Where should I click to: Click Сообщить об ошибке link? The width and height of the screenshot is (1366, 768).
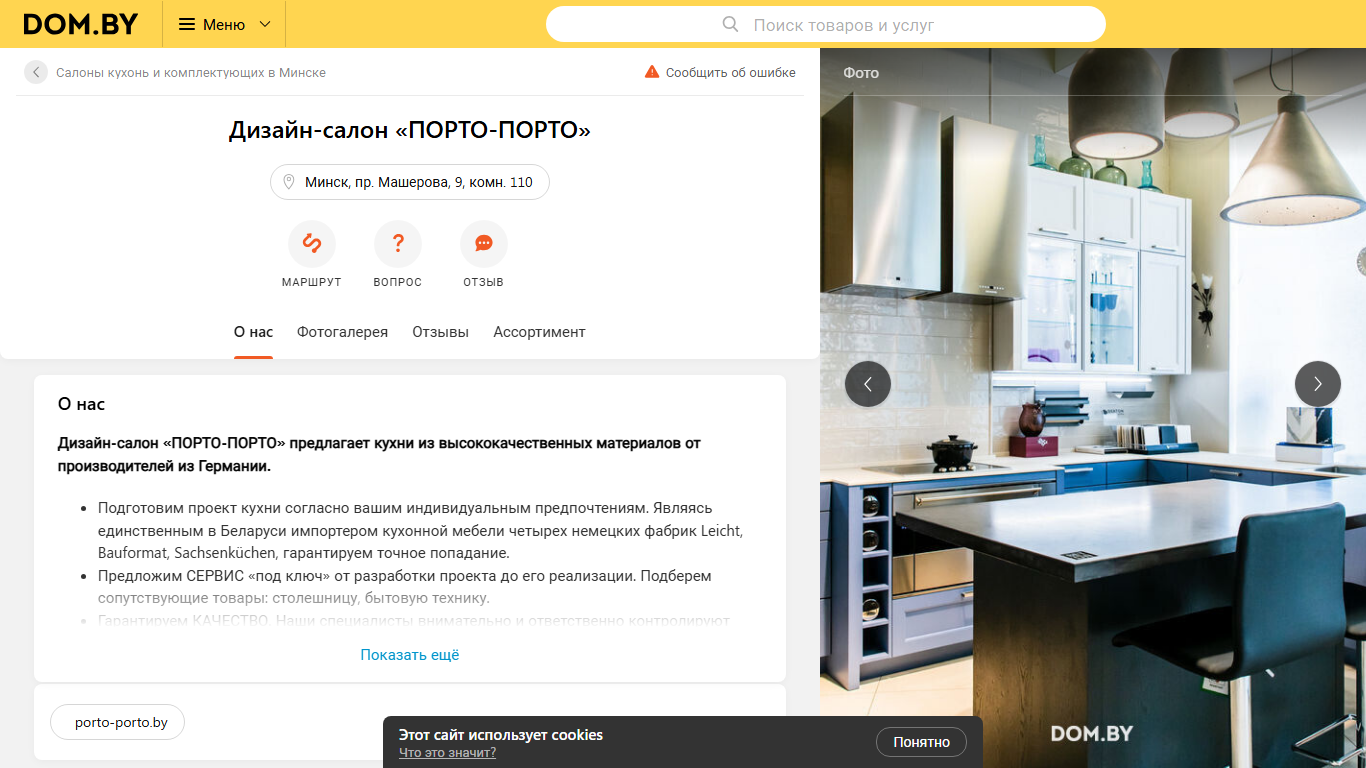731,72
